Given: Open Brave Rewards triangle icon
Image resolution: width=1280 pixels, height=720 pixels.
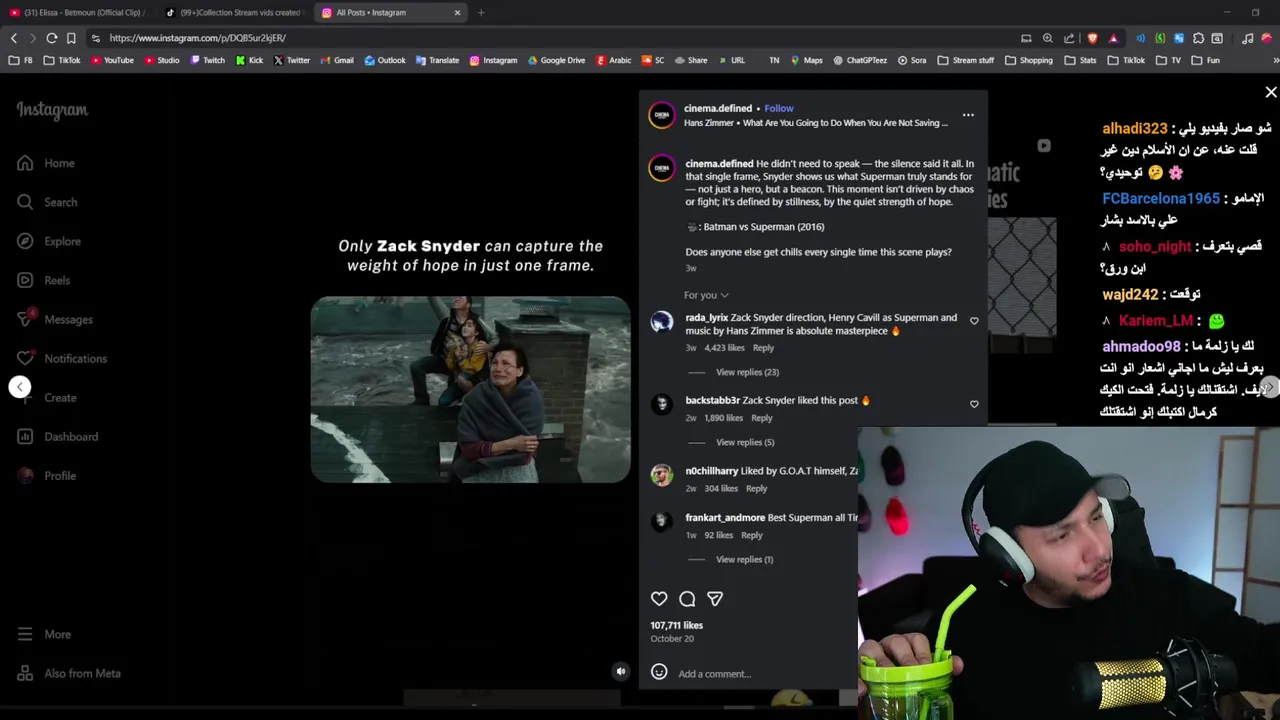Looking at the screenshot, I should [1113, 38].
